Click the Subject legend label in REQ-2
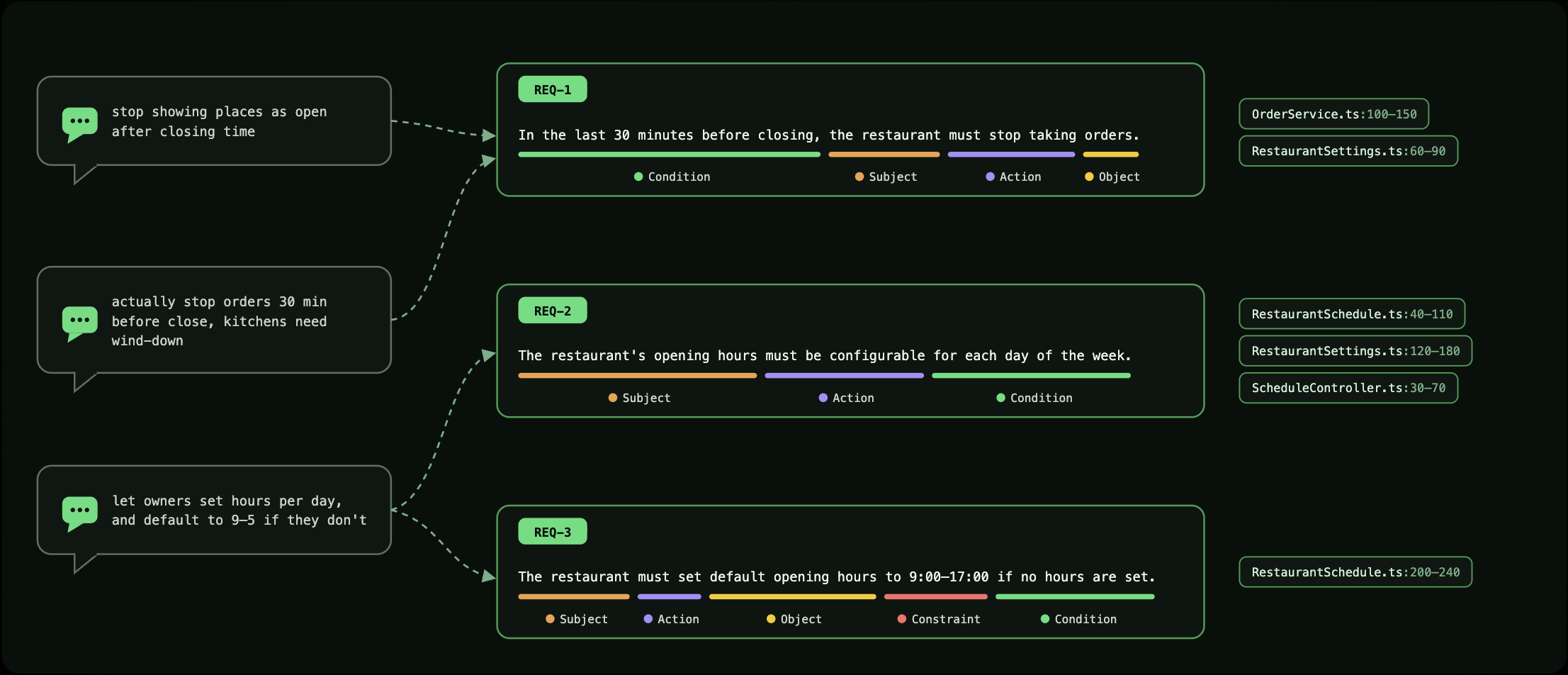The width and height of the screenshot is (1568, 675). pyautogui.click(x=646, y=398)
